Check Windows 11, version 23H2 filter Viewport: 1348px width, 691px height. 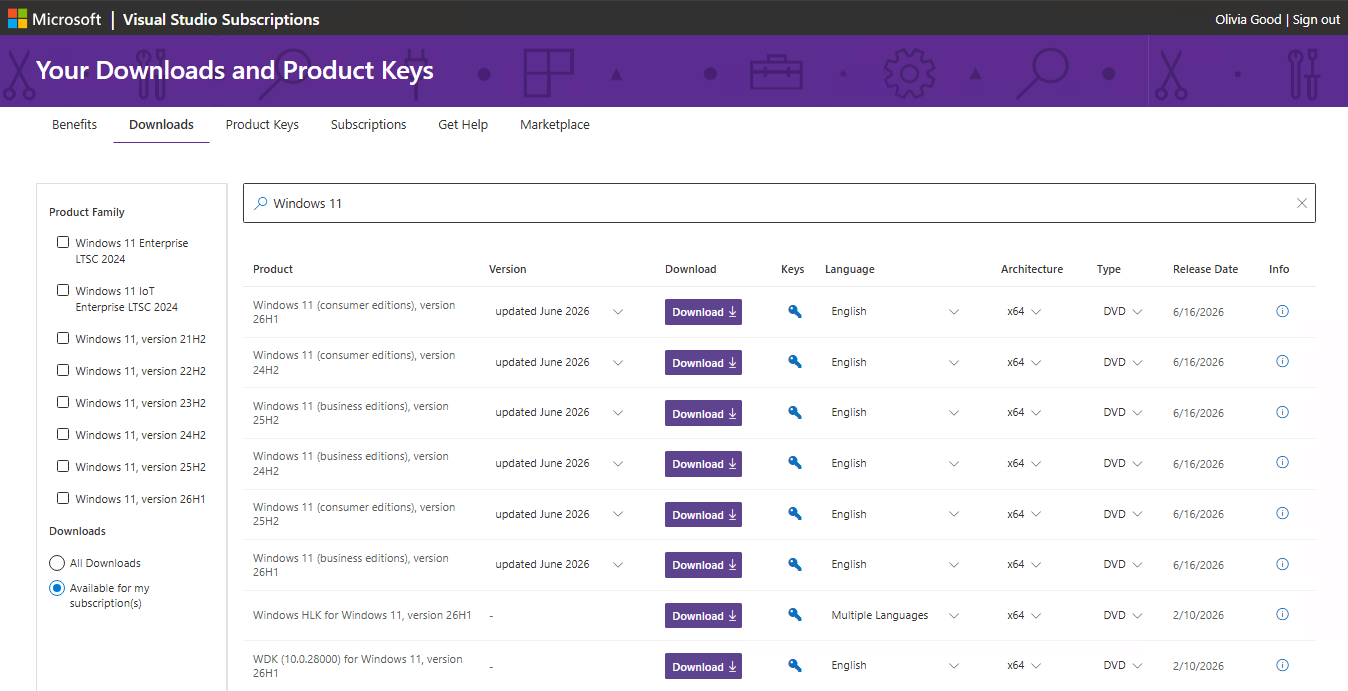63,402
